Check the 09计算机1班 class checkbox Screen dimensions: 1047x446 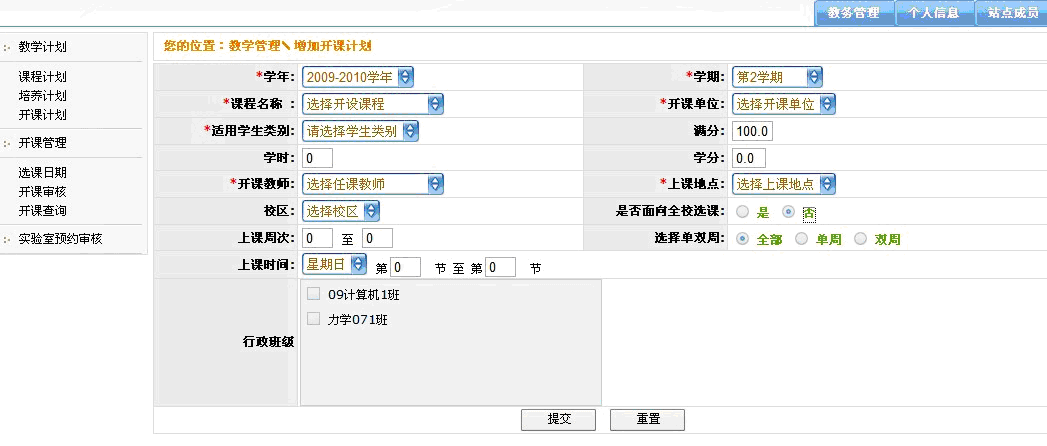pos(313,294)
